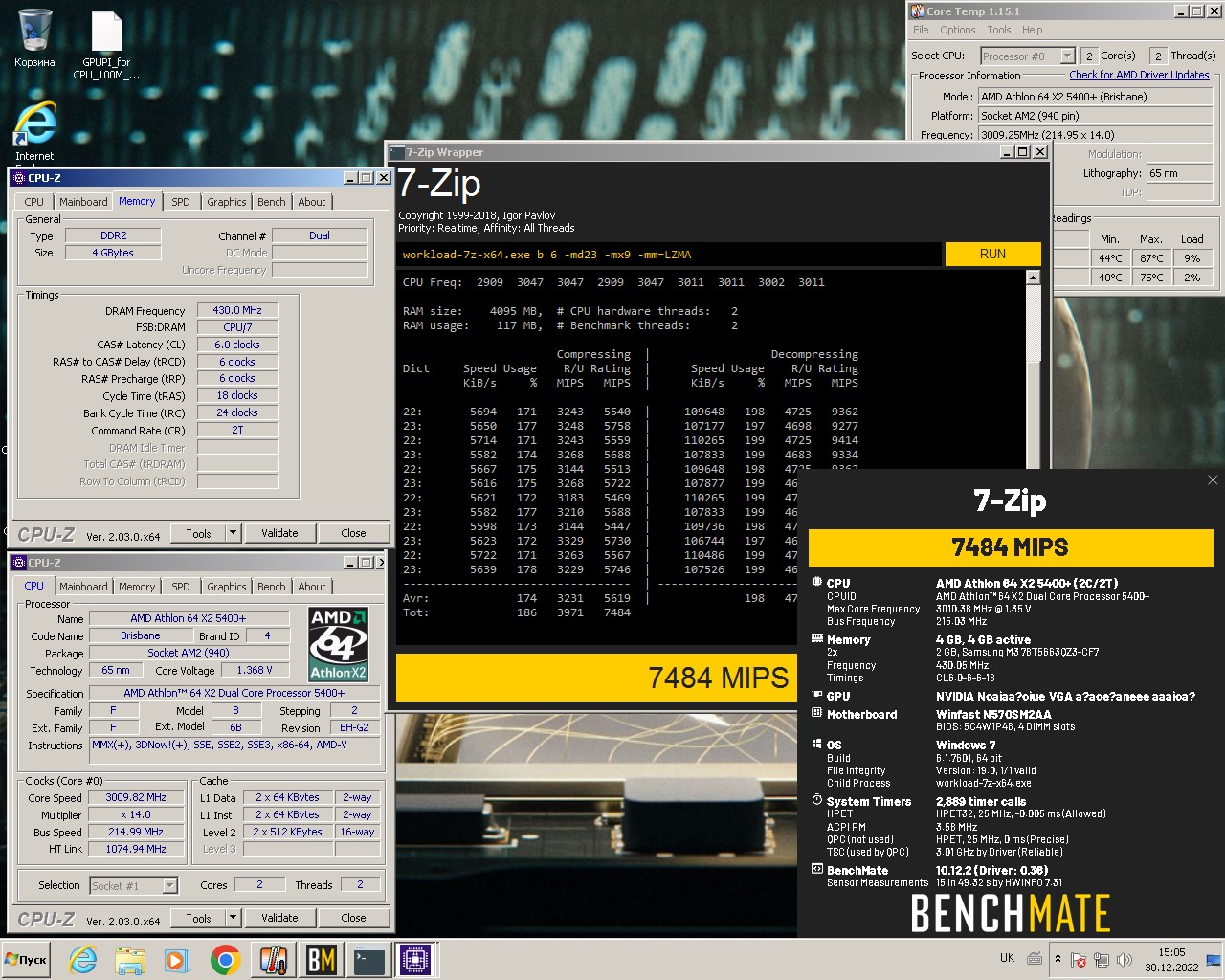Open the Core Temp Help menu

coord(1032,30)
